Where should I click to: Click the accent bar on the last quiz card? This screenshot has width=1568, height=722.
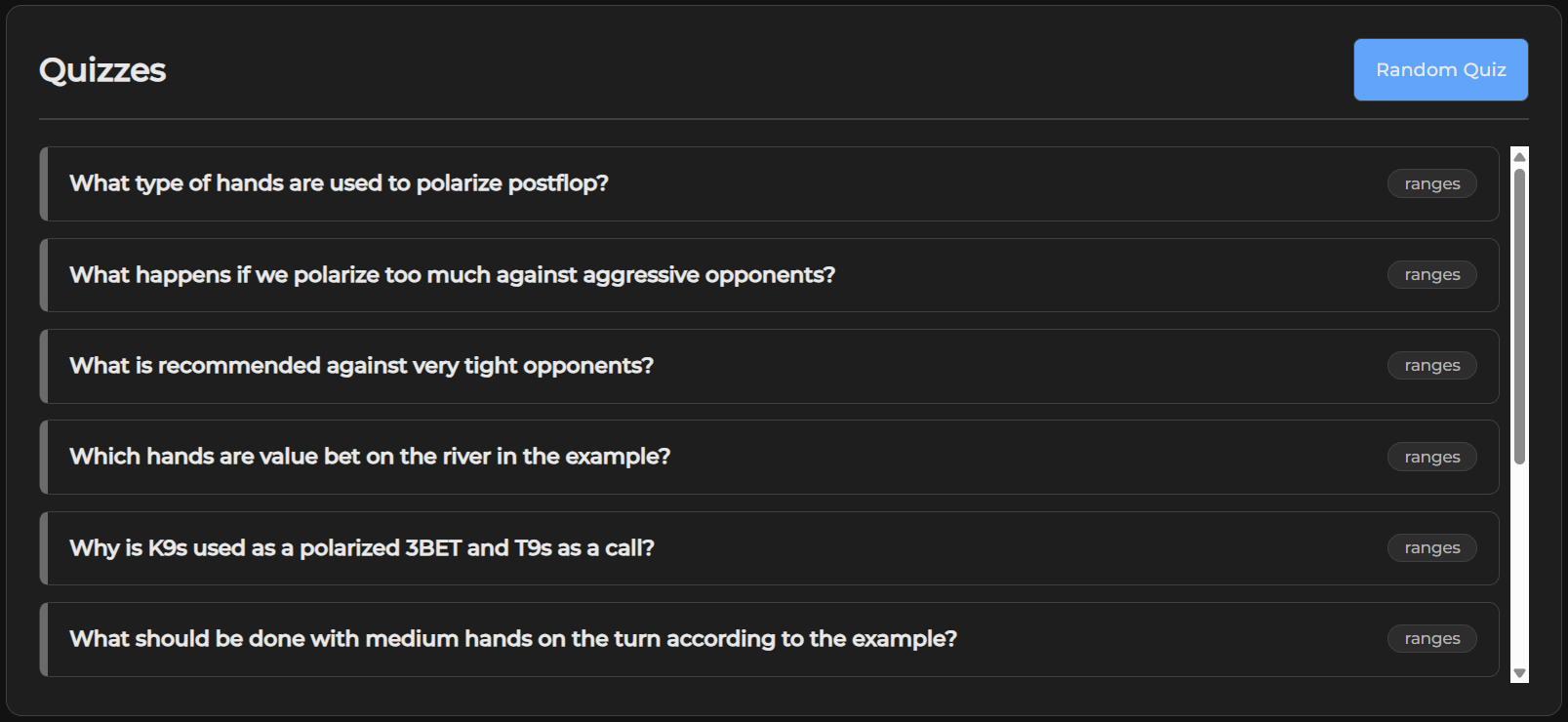43,638
